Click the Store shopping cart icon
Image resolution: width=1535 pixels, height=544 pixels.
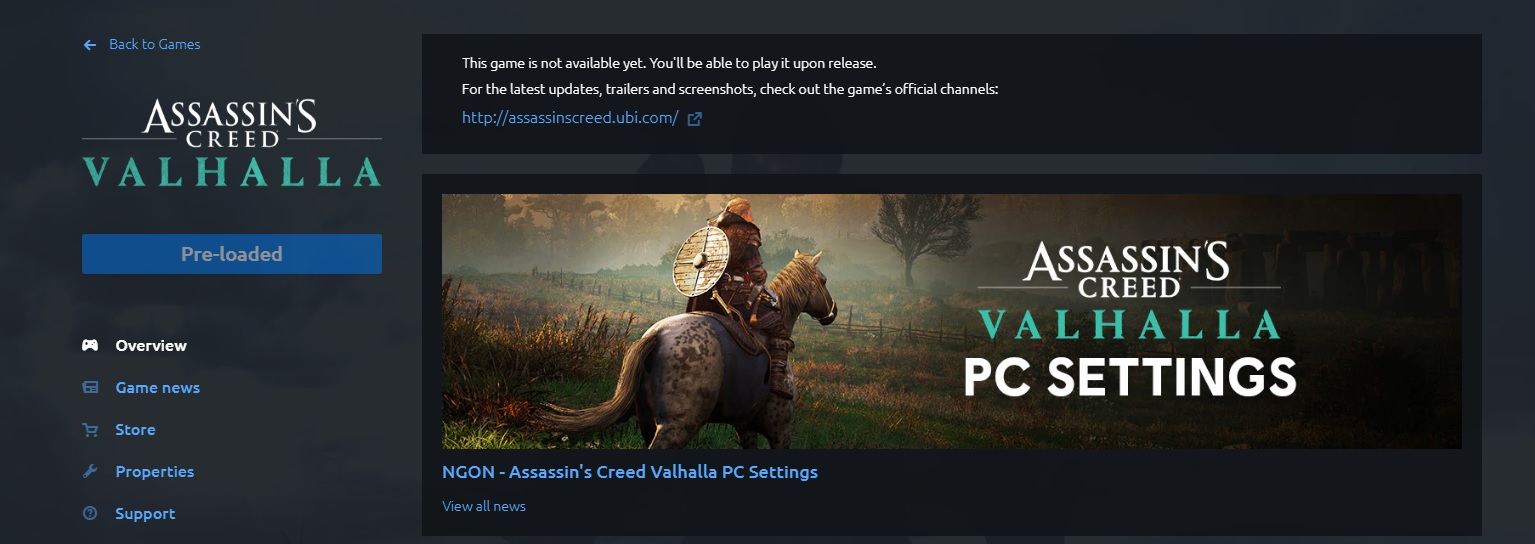pos(90,429)
